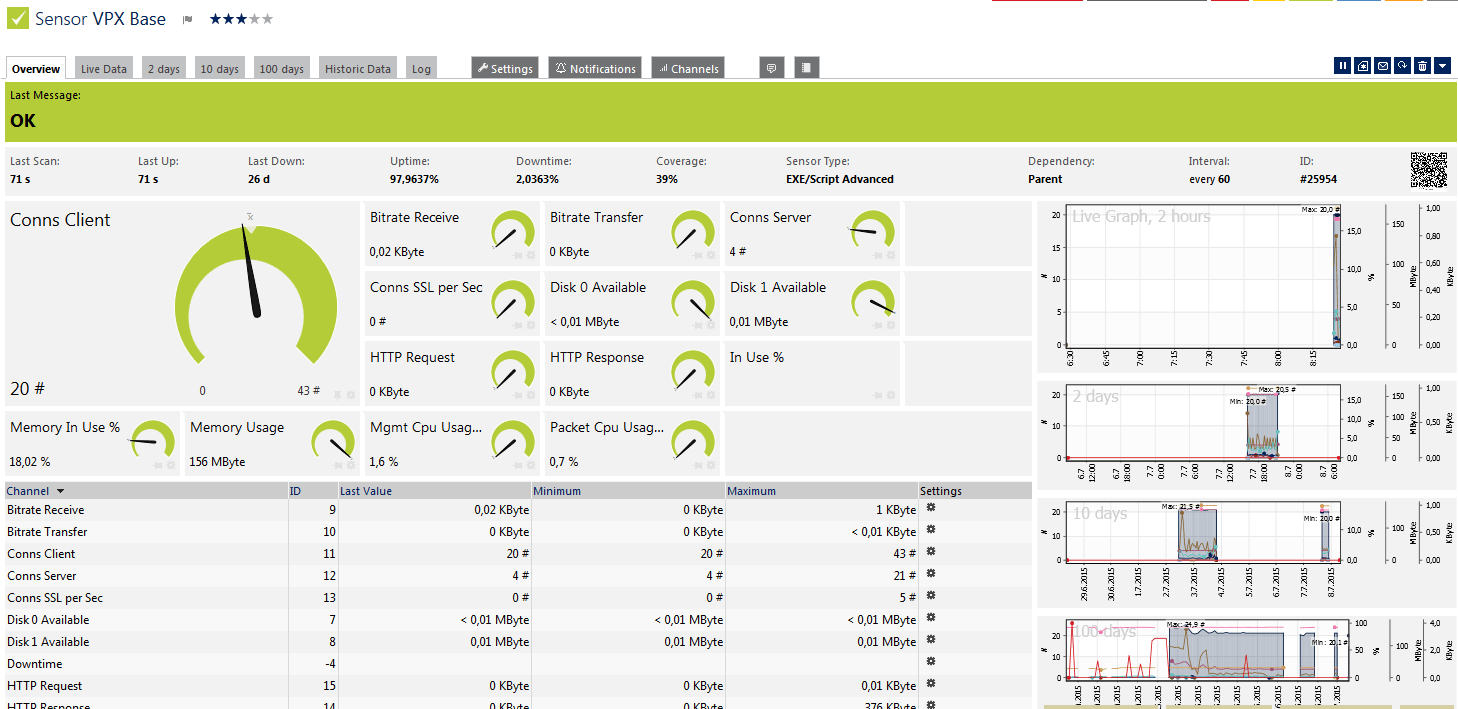
Task: Open gear settings for the Downtime channel
Action: pos(930,663)
